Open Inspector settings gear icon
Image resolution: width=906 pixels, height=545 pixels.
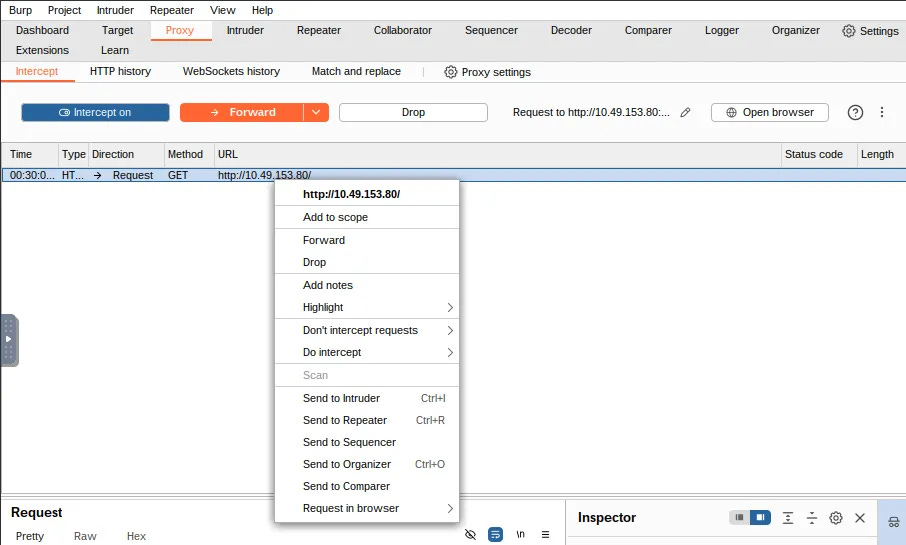tap(836, 518)
